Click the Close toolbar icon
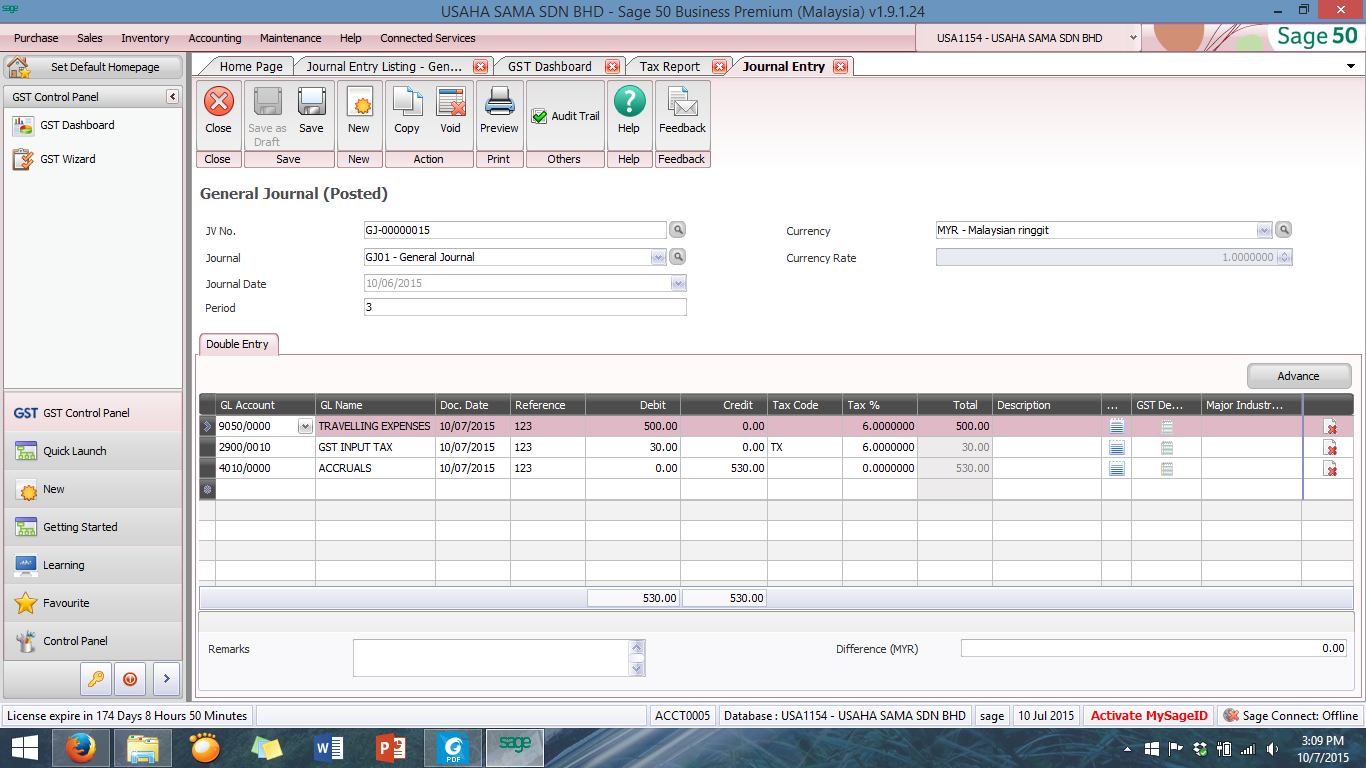This screenshot has height=768, width=1366. coord(218,110)
